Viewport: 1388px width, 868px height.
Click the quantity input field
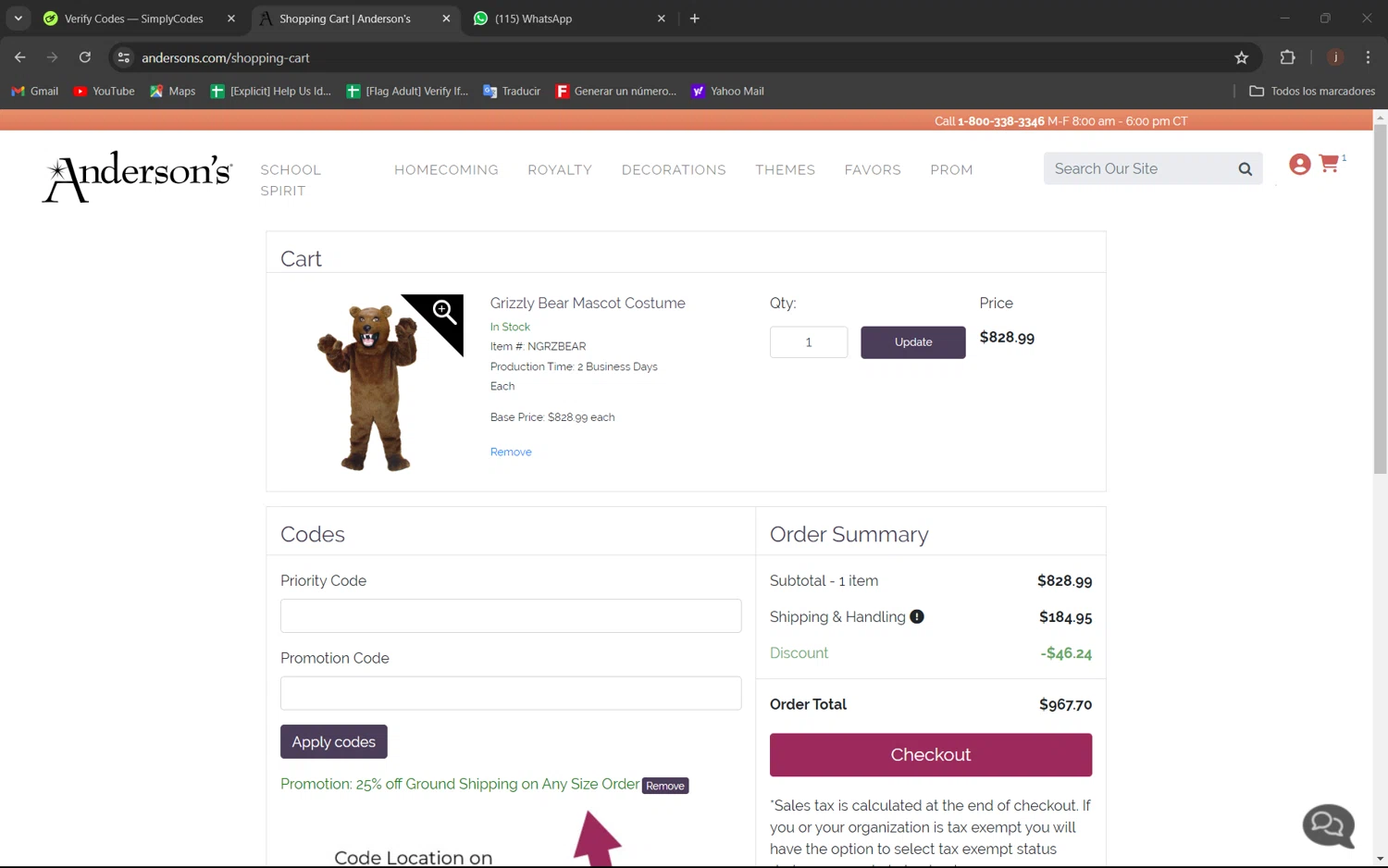(808, 342)
